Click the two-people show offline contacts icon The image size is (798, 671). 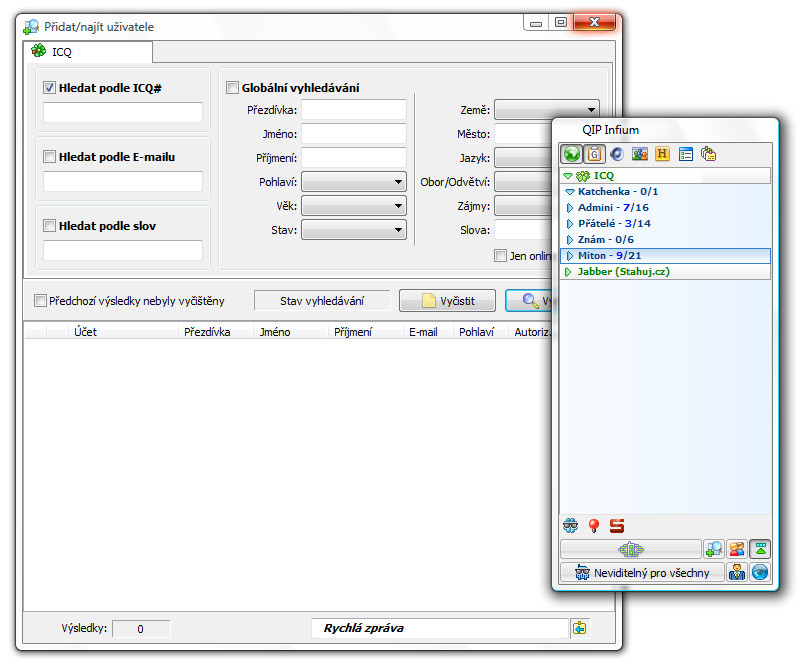tap(737, 549)
